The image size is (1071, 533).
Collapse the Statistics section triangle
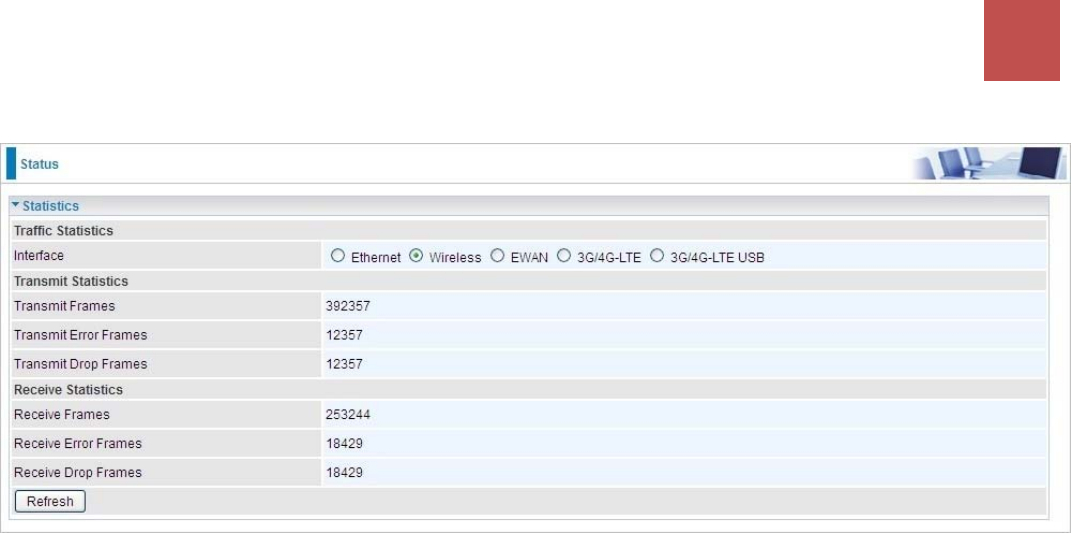click(x=16, y=205)
